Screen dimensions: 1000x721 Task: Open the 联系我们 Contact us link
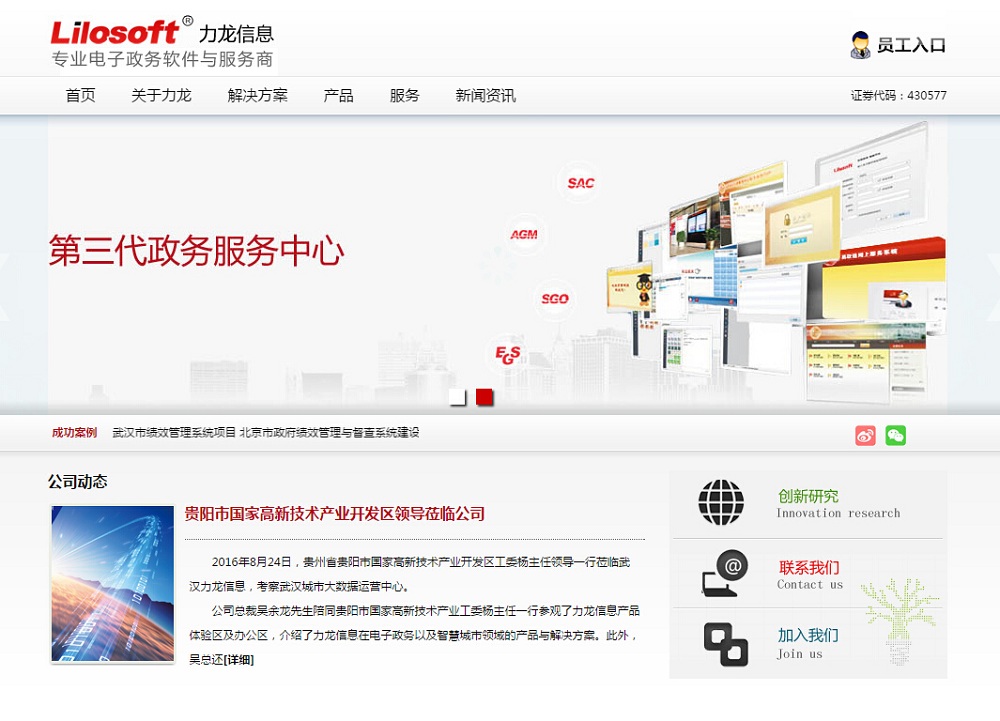pyautogui.click(x=810, y=575)
